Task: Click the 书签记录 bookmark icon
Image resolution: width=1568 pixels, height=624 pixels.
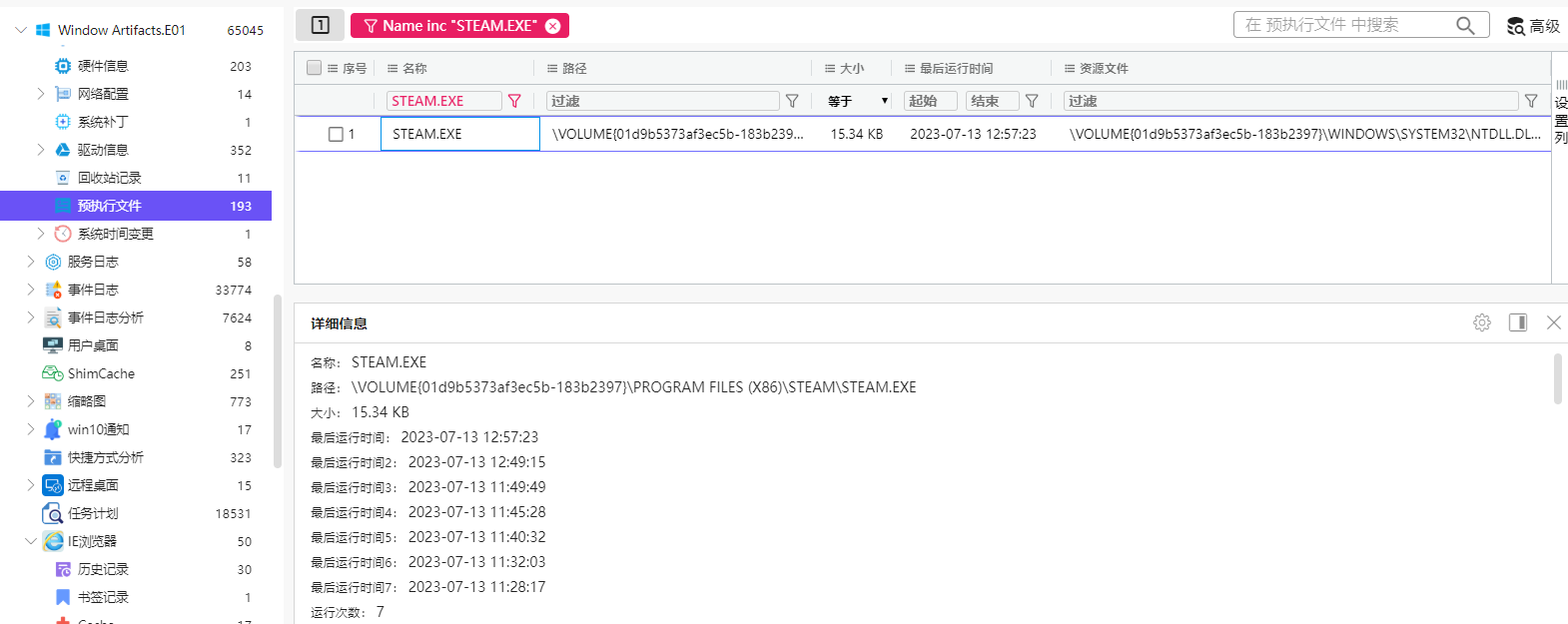Action: 63,597
